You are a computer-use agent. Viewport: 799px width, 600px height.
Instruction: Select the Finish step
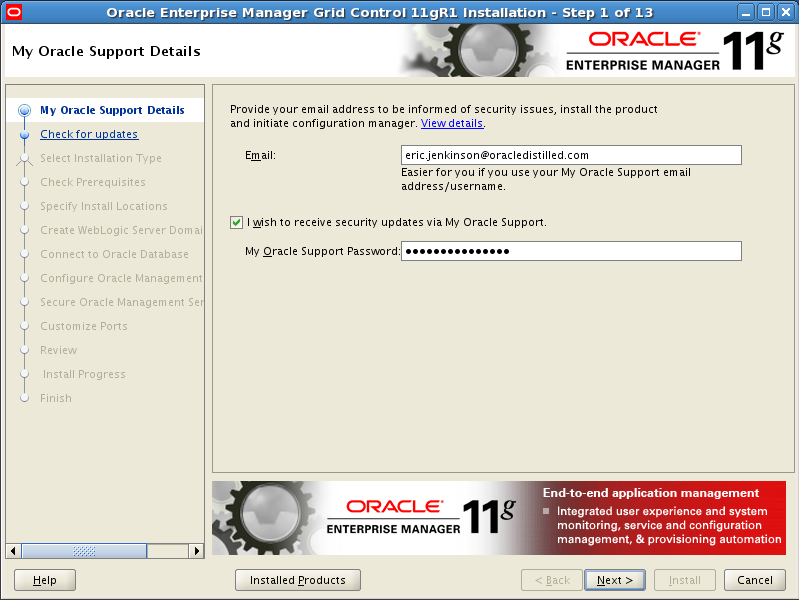coord(56,398)
